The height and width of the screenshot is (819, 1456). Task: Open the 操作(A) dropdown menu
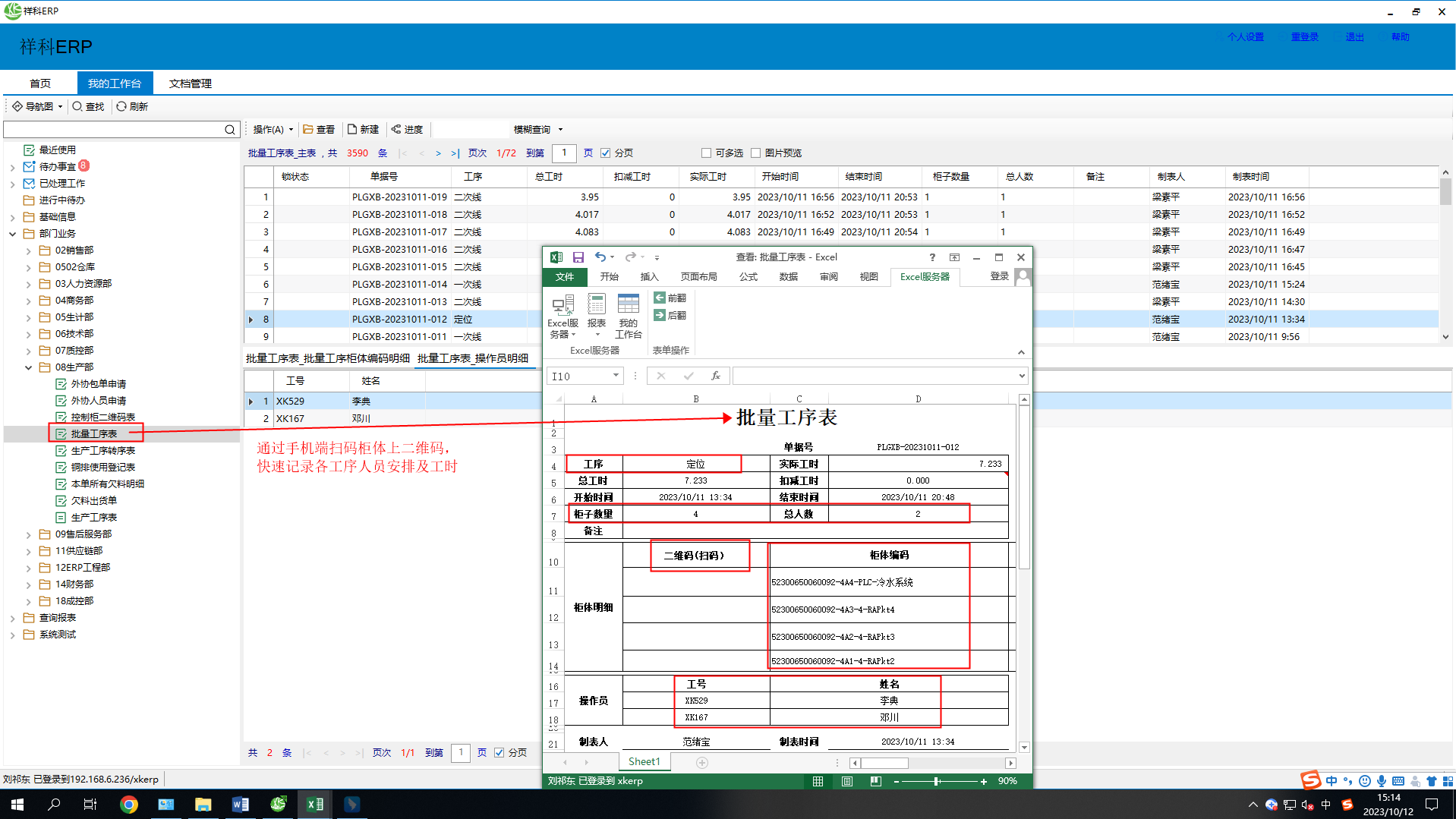pos(273,130)
